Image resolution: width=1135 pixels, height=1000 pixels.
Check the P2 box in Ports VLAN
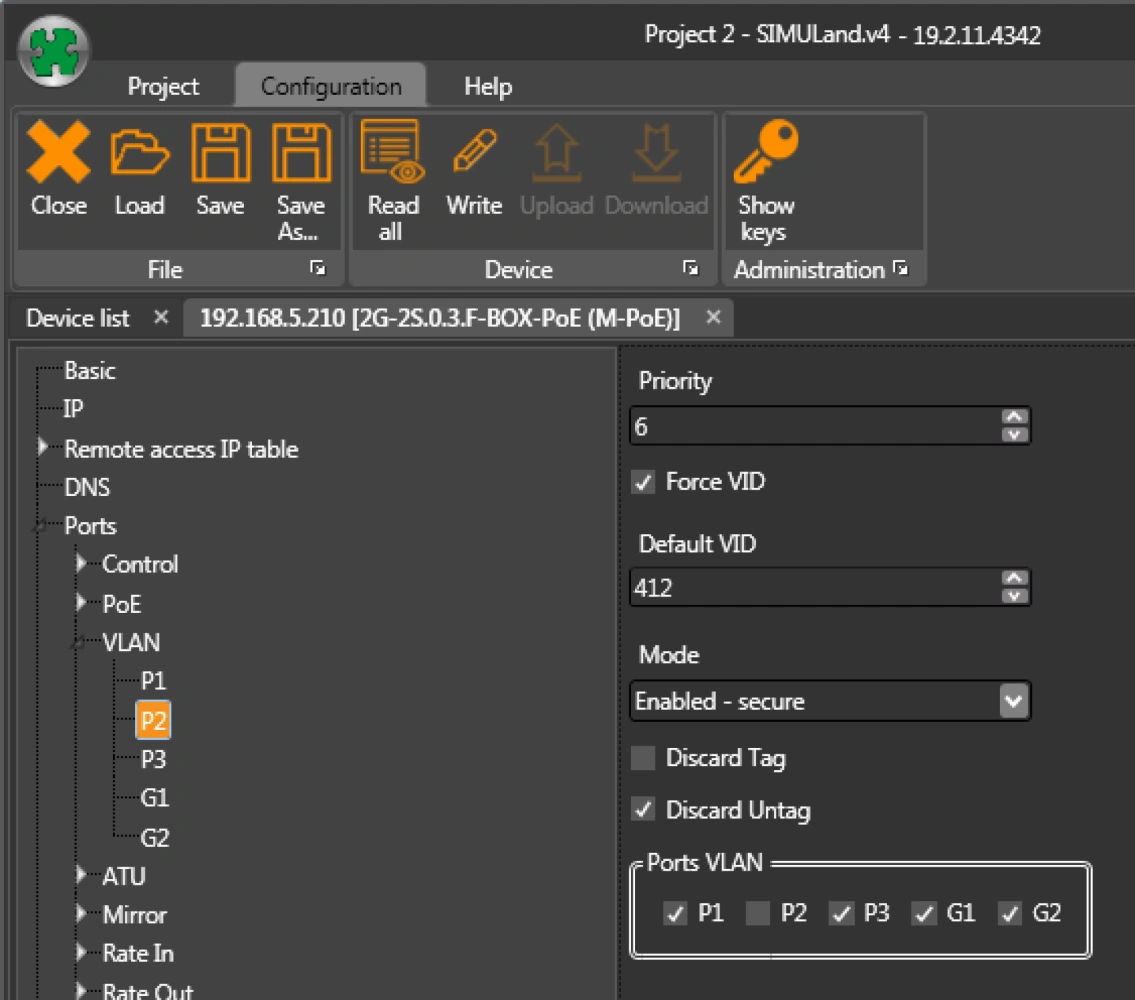[x=759, y=913]
